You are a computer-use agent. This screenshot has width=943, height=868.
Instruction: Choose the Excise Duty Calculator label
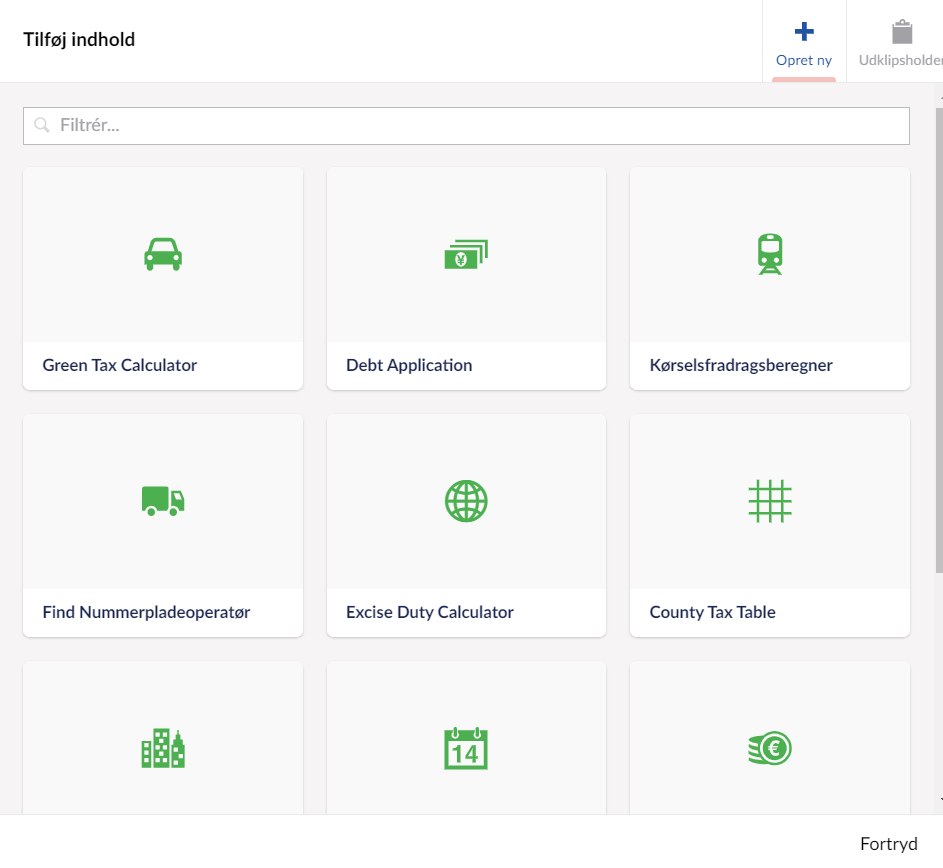[x=430, y=612]
